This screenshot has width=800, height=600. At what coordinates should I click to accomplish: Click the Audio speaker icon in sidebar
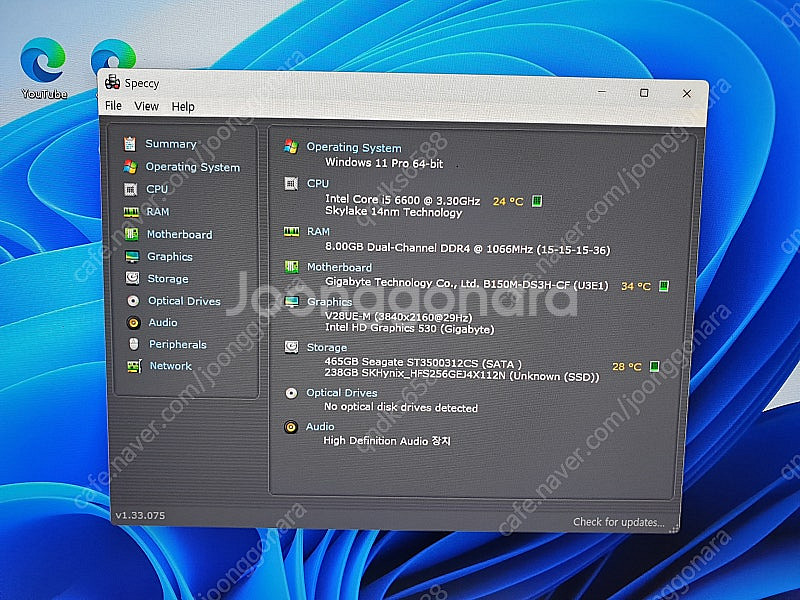pos(132,323)
